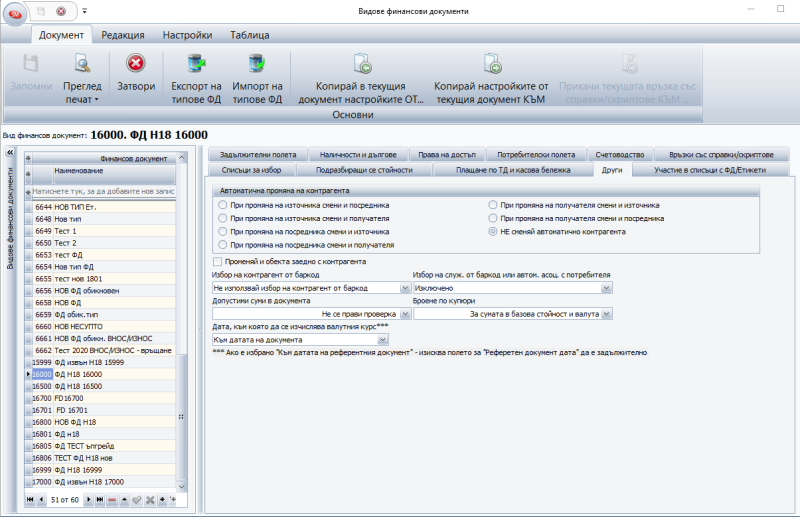Open the Счетоводство tab
Screen dimensions: 800x517
click(x=620, y=155)
